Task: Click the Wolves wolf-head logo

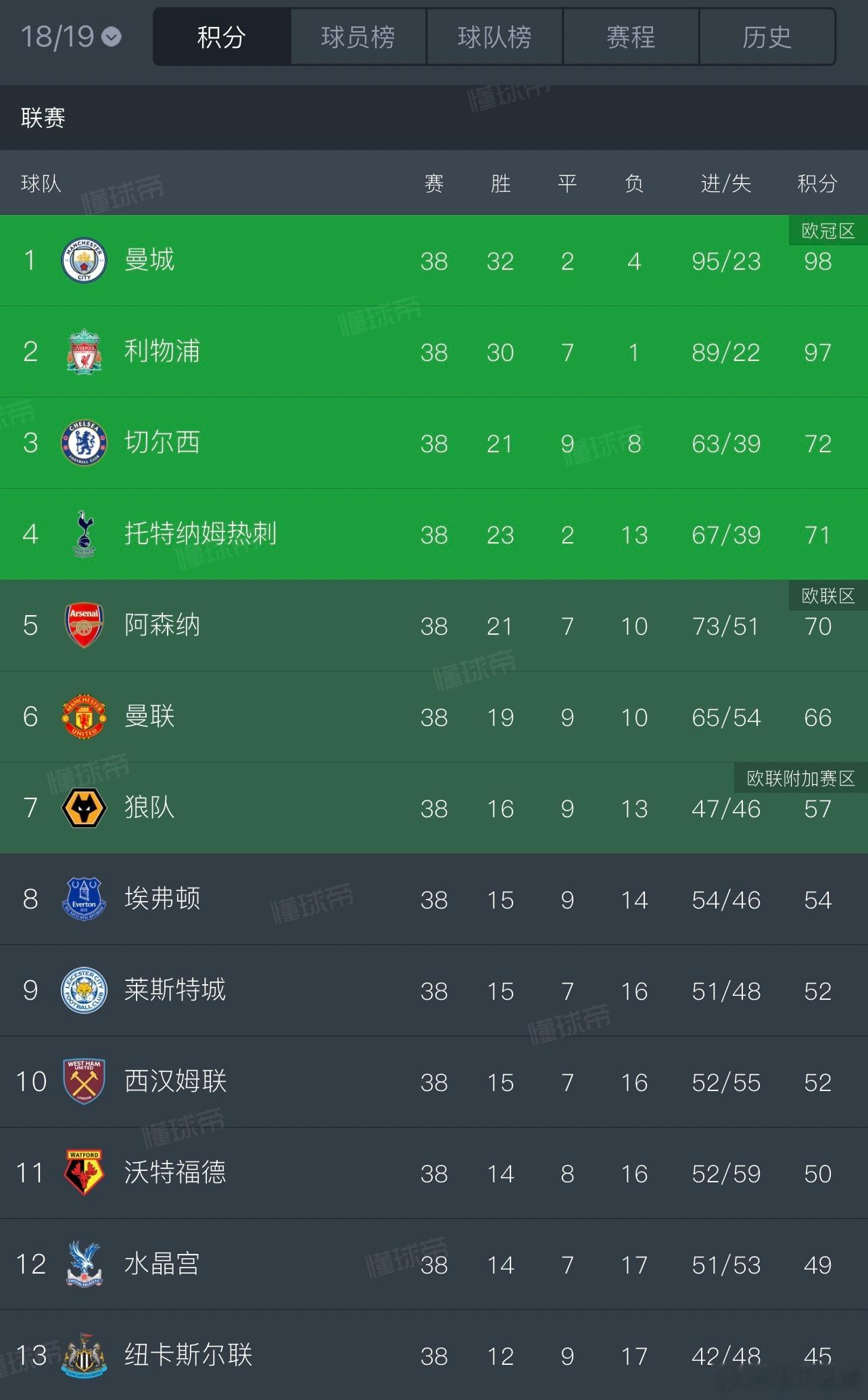Action: [84, 808]
